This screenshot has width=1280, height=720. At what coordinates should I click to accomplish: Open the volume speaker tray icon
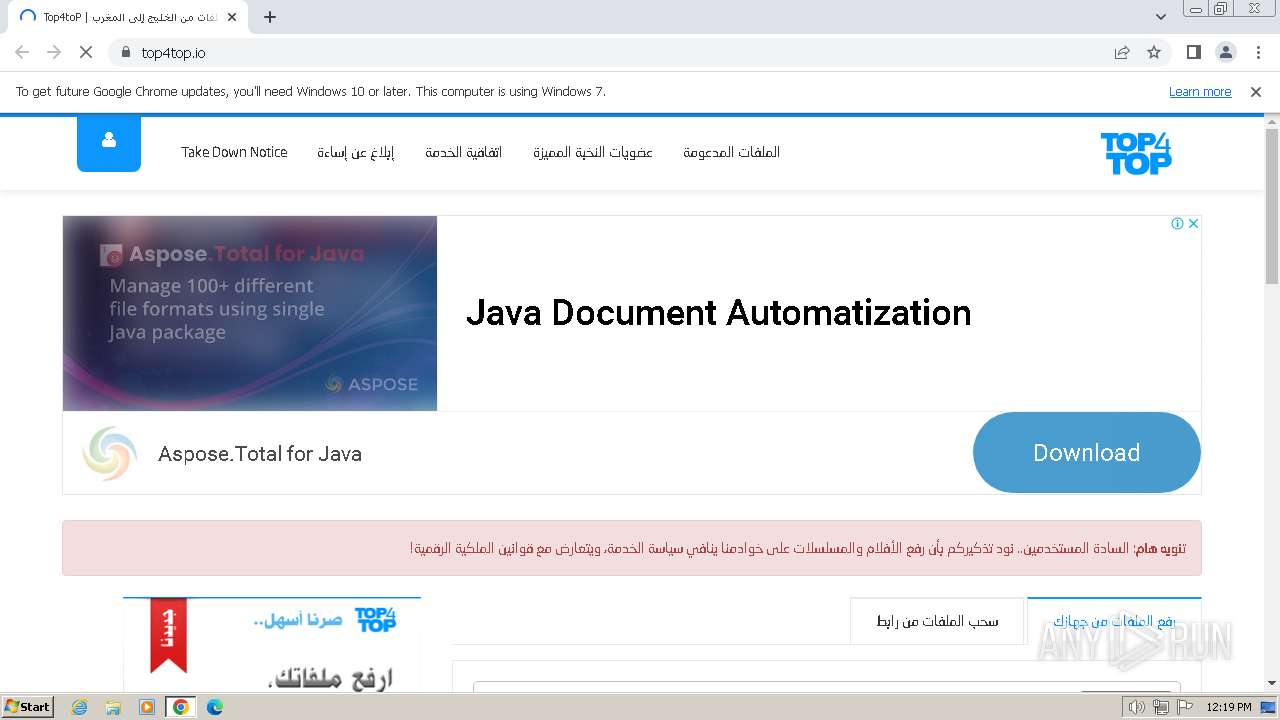point(1137,707)
